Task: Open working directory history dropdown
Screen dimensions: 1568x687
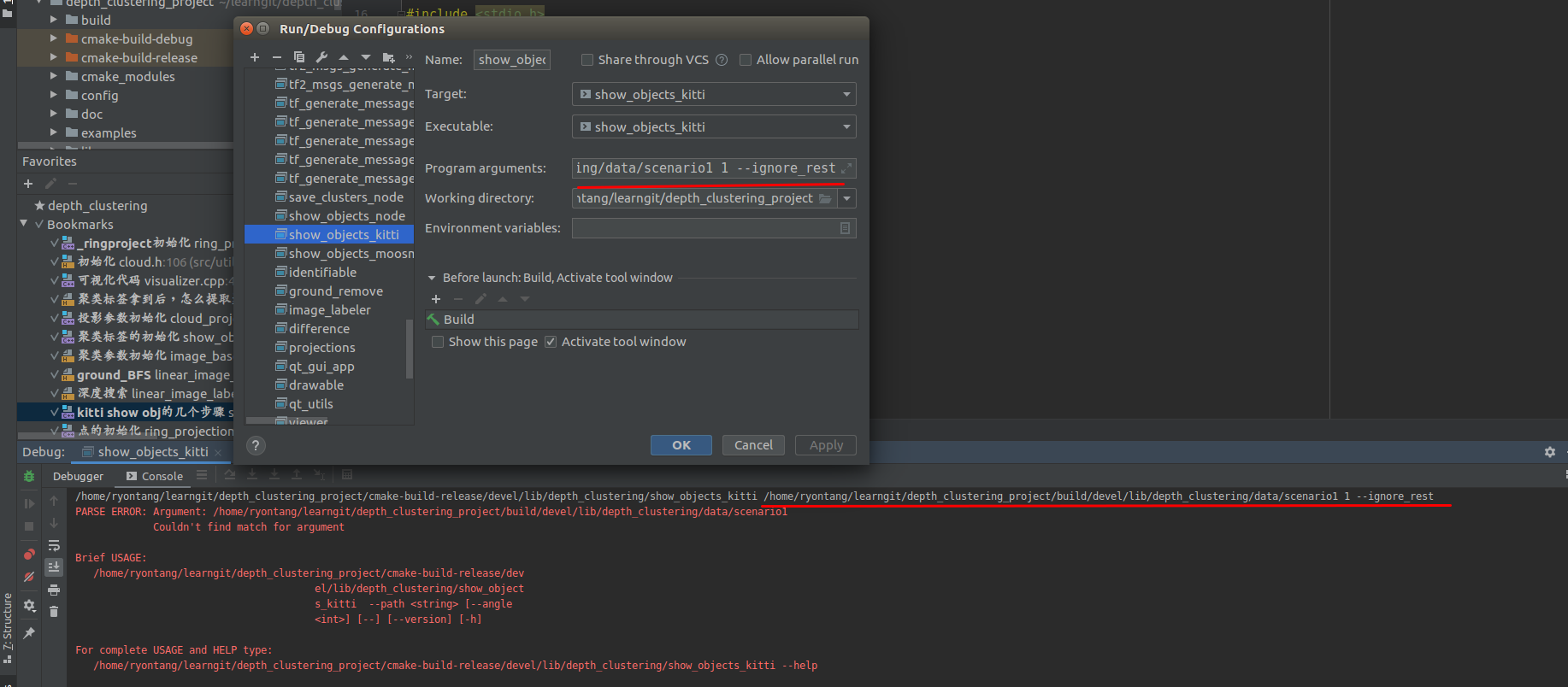Action: click(x=846, y=198)
